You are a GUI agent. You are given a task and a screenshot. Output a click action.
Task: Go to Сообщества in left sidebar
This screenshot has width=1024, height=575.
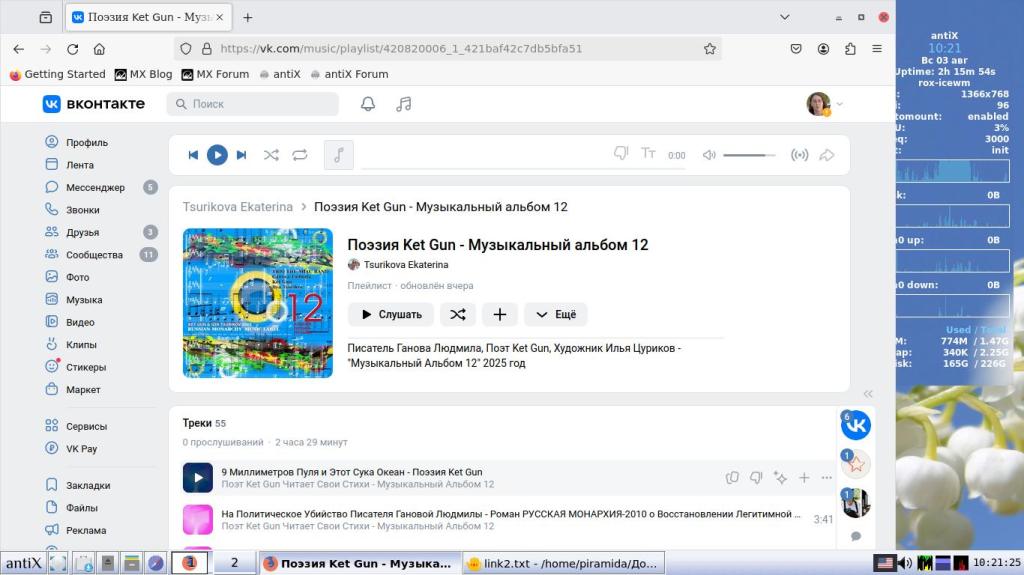tap(94, 255)
